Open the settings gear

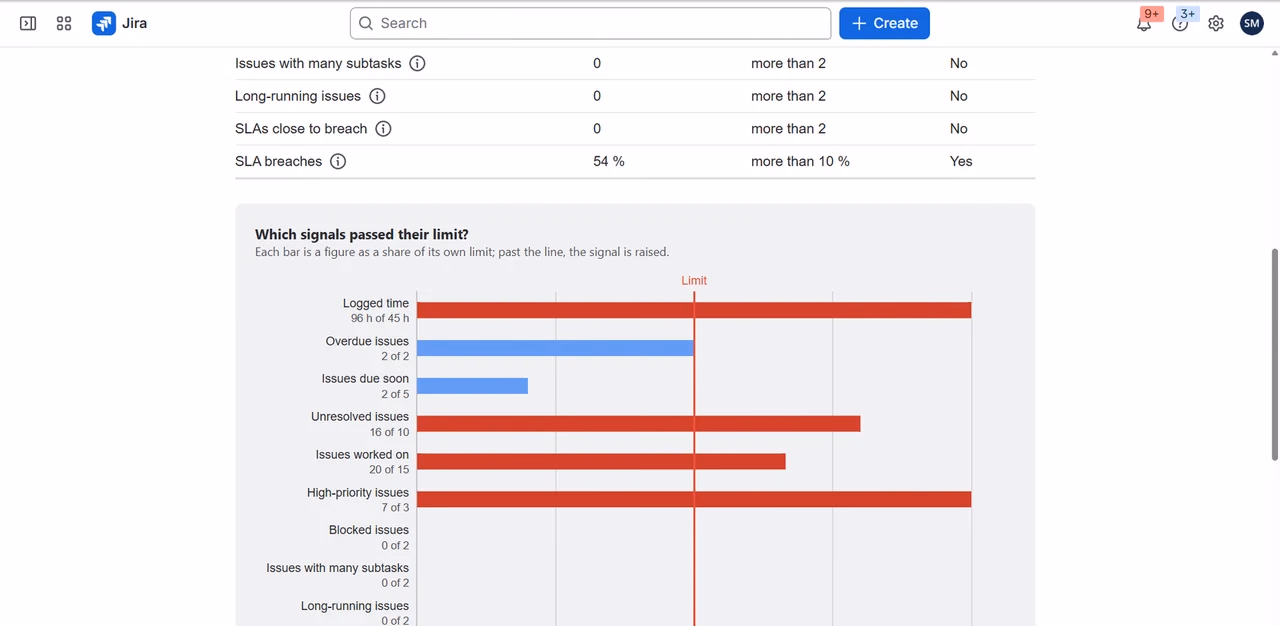click(1216, 23)
